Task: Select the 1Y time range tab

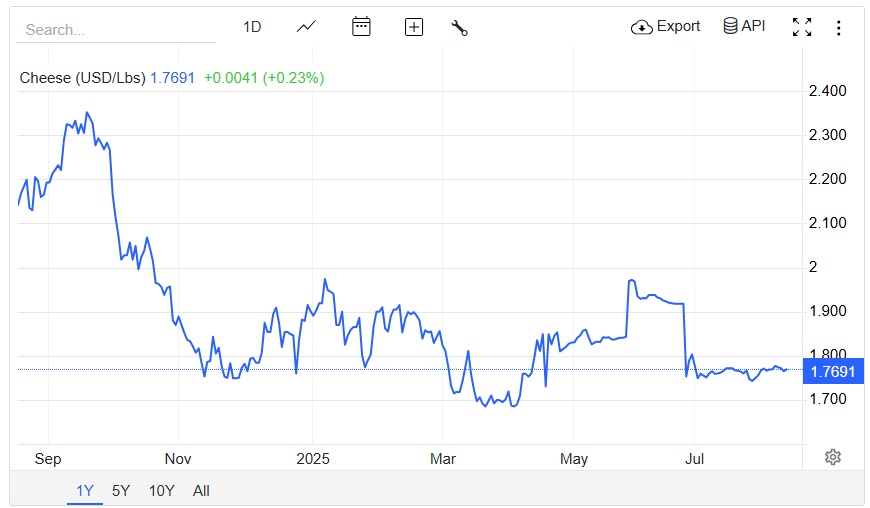Action: 85,491
